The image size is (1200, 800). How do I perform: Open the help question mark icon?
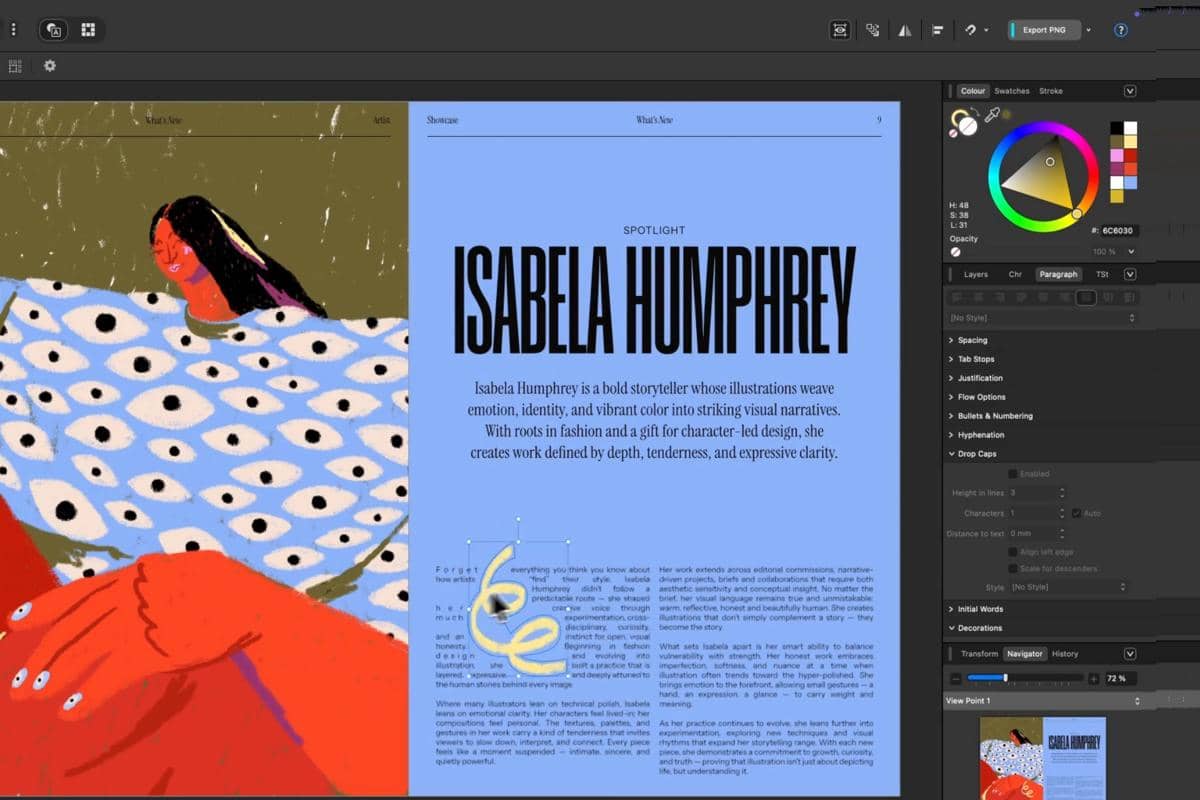click(x=1121, y=30)
